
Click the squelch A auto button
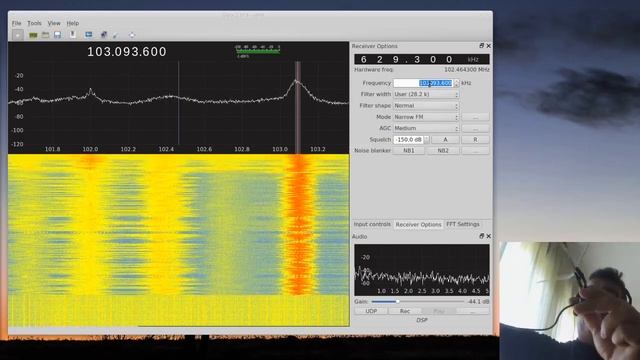pyautogui.click(x=445, y=140)
